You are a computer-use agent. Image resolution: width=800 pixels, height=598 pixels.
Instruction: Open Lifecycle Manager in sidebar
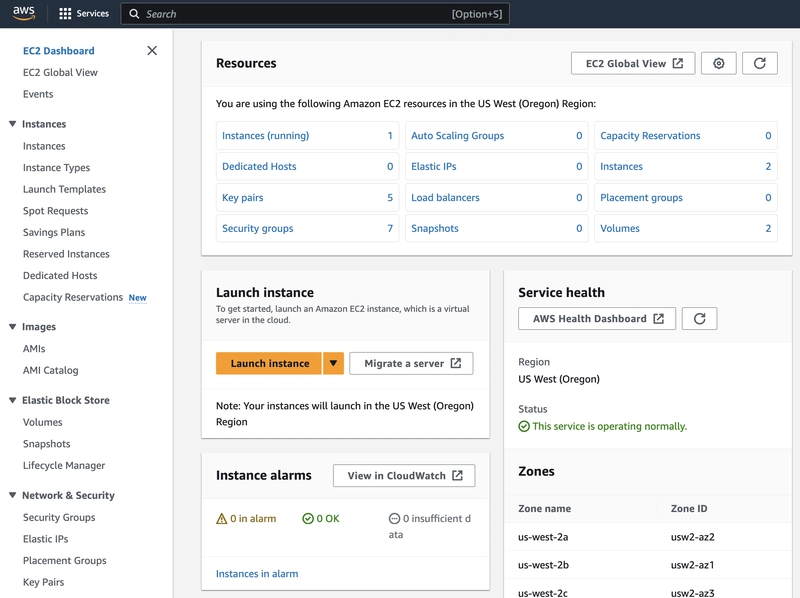click(64, 465)
